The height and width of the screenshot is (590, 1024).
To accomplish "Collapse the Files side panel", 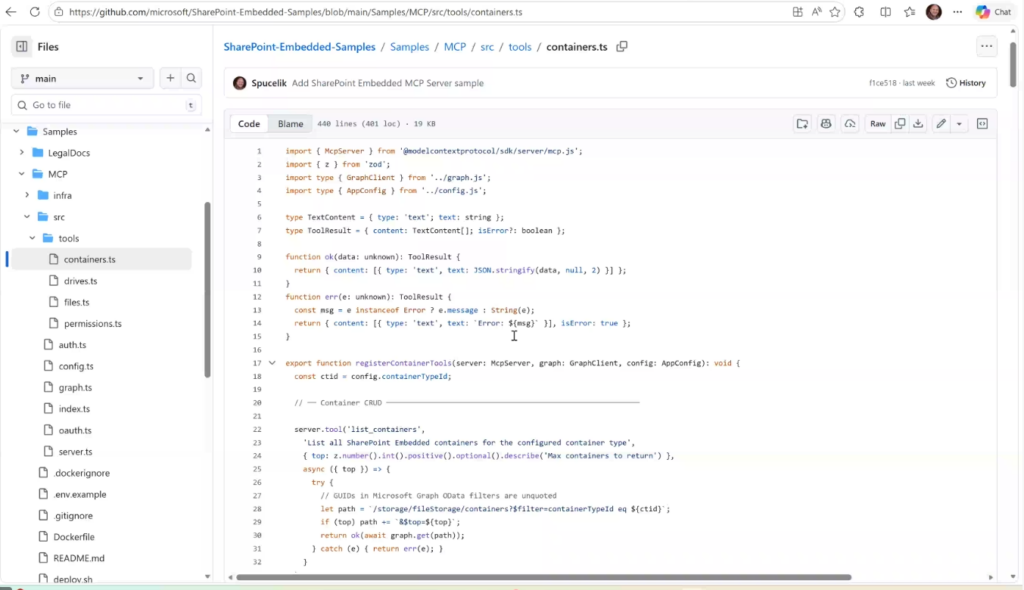I will pyautogui.click(x=21, y=47).
